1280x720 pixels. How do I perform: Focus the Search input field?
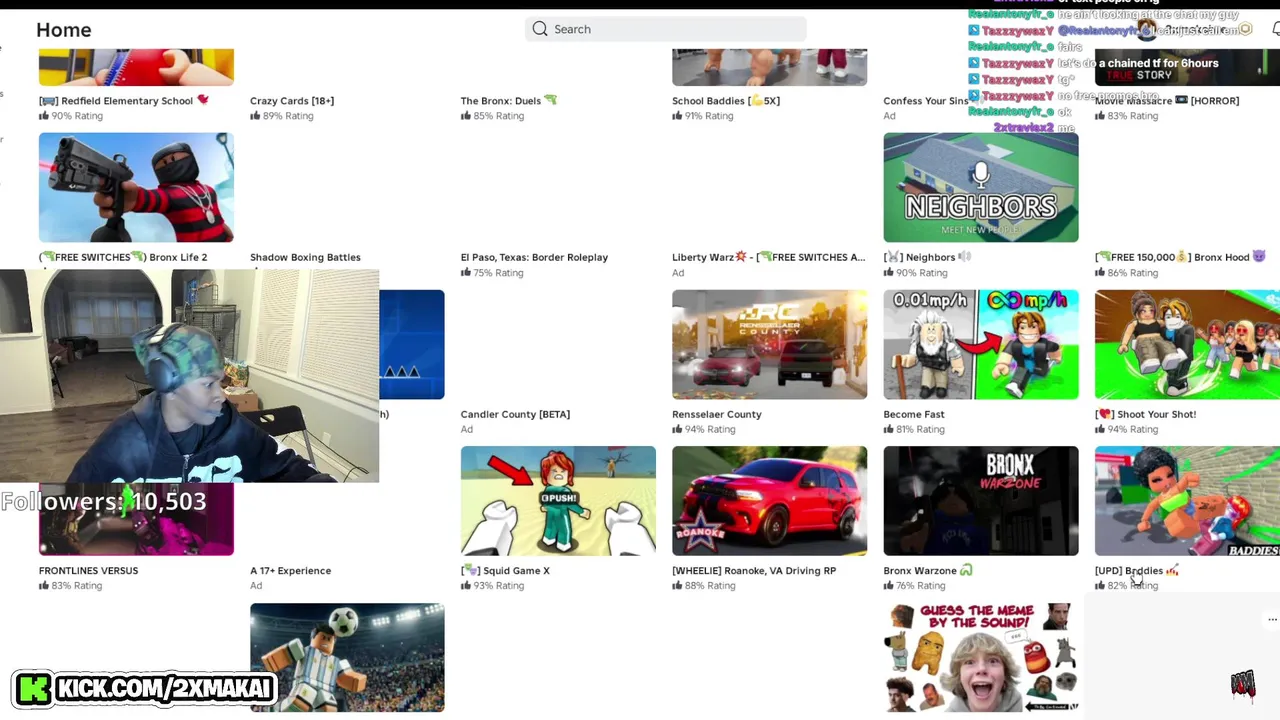coord(665,29)
